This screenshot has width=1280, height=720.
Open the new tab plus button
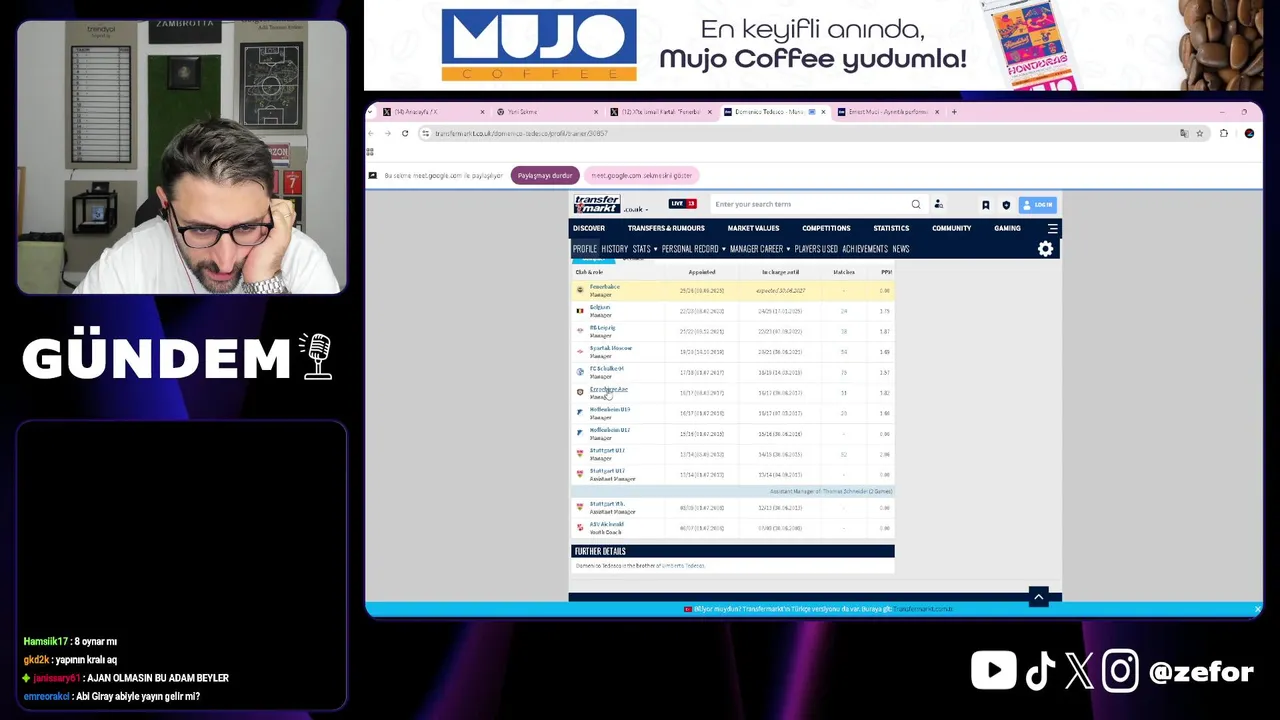(954, 112)
